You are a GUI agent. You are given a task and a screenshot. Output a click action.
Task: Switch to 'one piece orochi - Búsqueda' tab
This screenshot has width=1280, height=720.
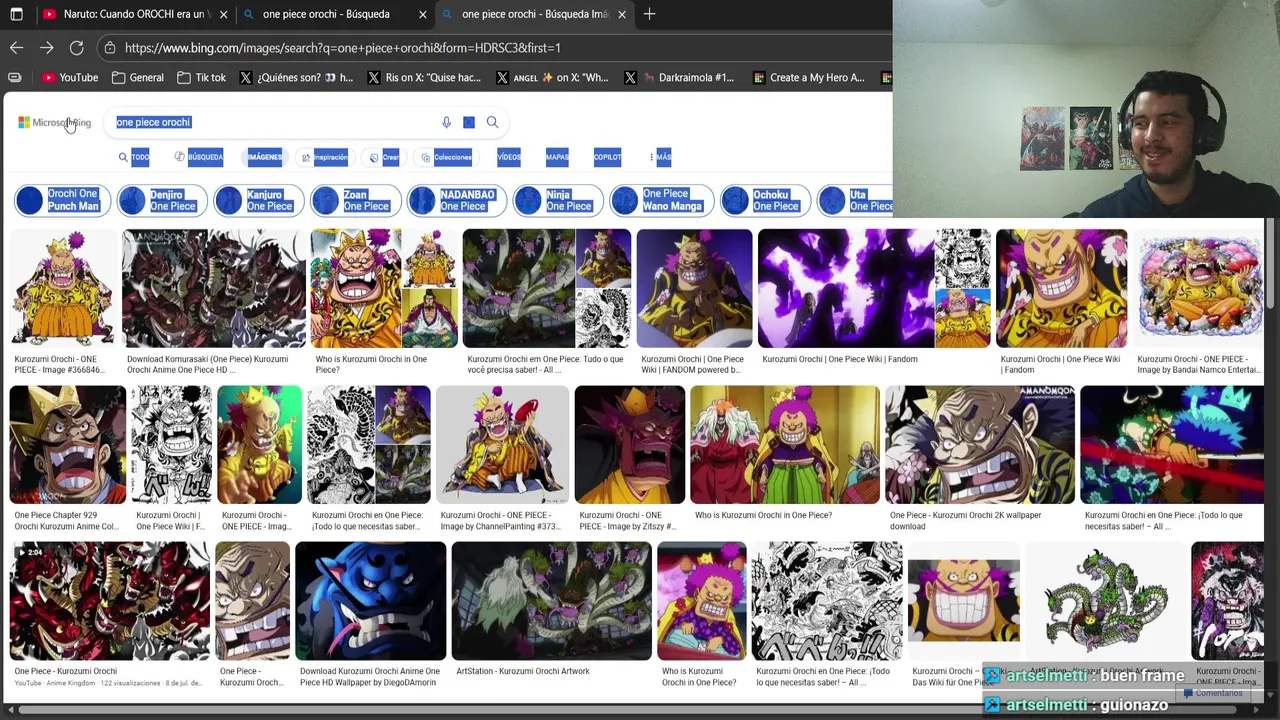(x=335, y=14)
